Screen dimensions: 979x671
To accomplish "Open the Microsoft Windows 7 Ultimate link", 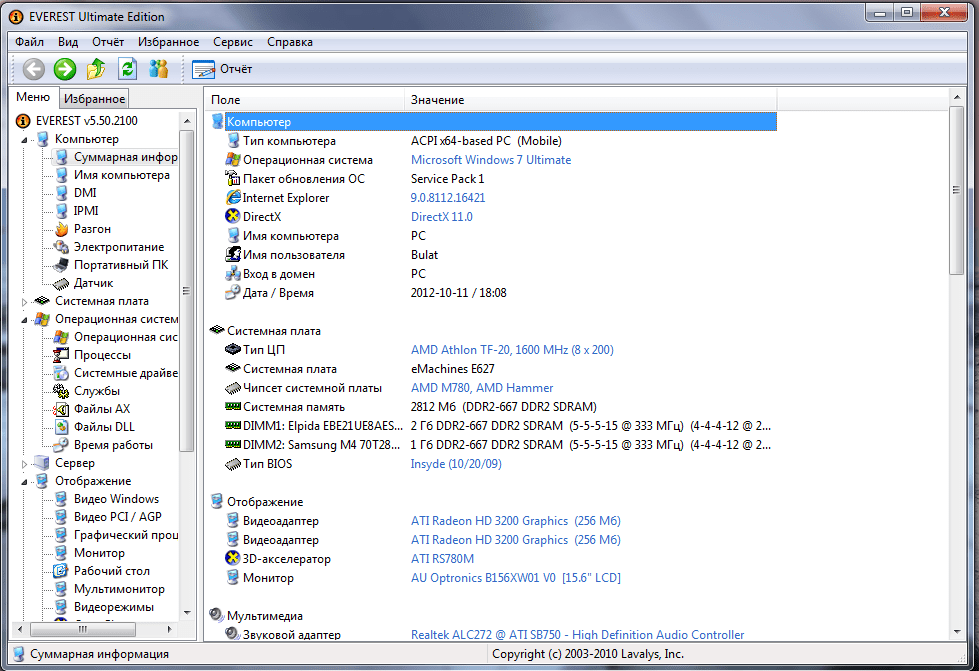I will coord(491,160).
